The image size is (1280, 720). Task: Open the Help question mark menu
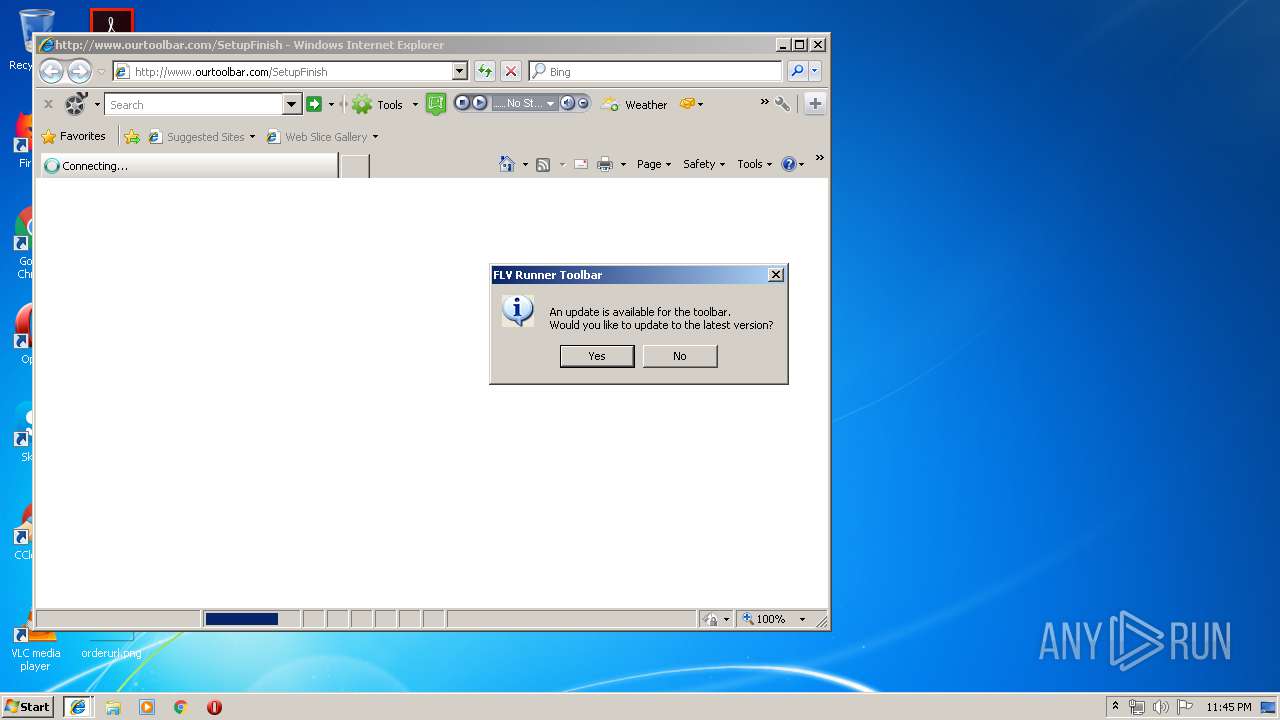coord(793,165)
